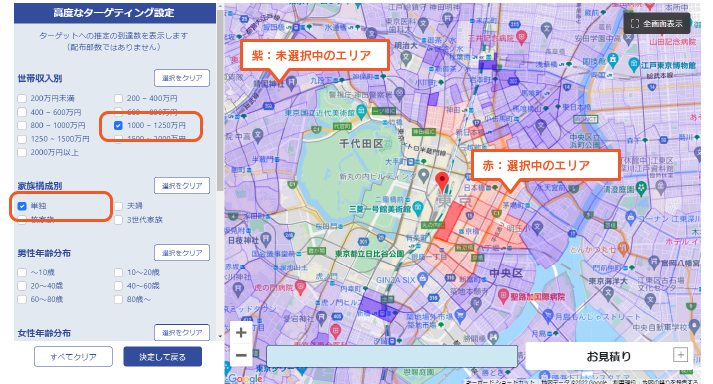Click the 江戸東京博物館 museum marker
Screen dimensions: 713x384
point(634,64)
